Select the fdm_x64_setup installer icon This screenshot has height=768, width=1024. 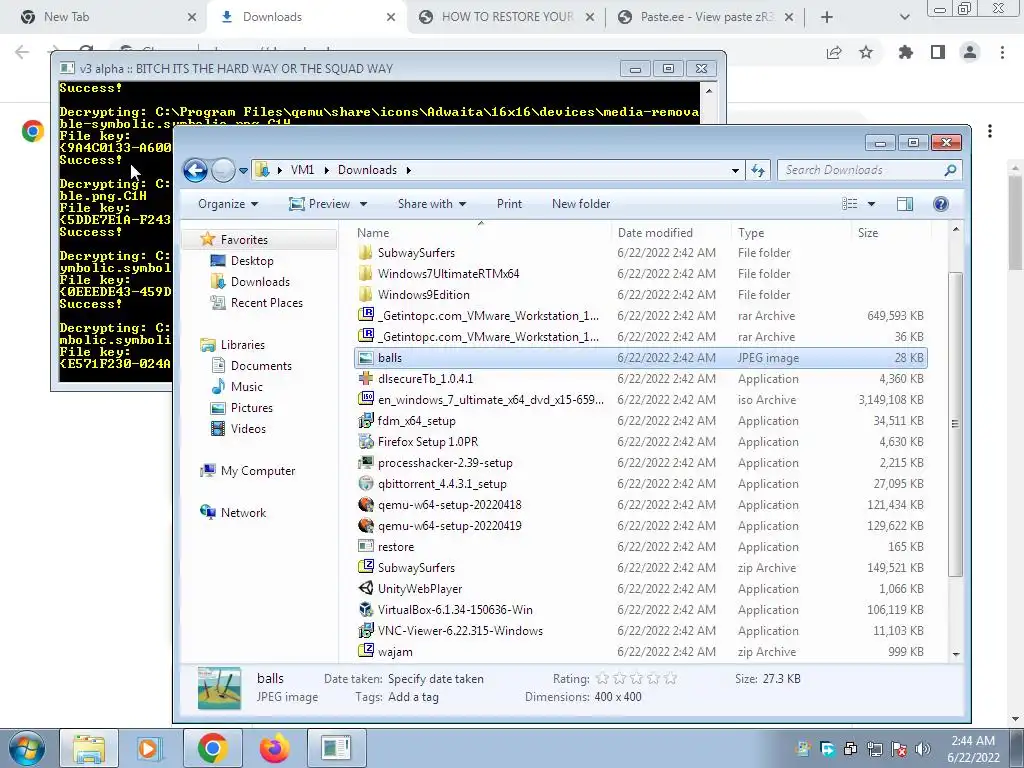(366, 421)
